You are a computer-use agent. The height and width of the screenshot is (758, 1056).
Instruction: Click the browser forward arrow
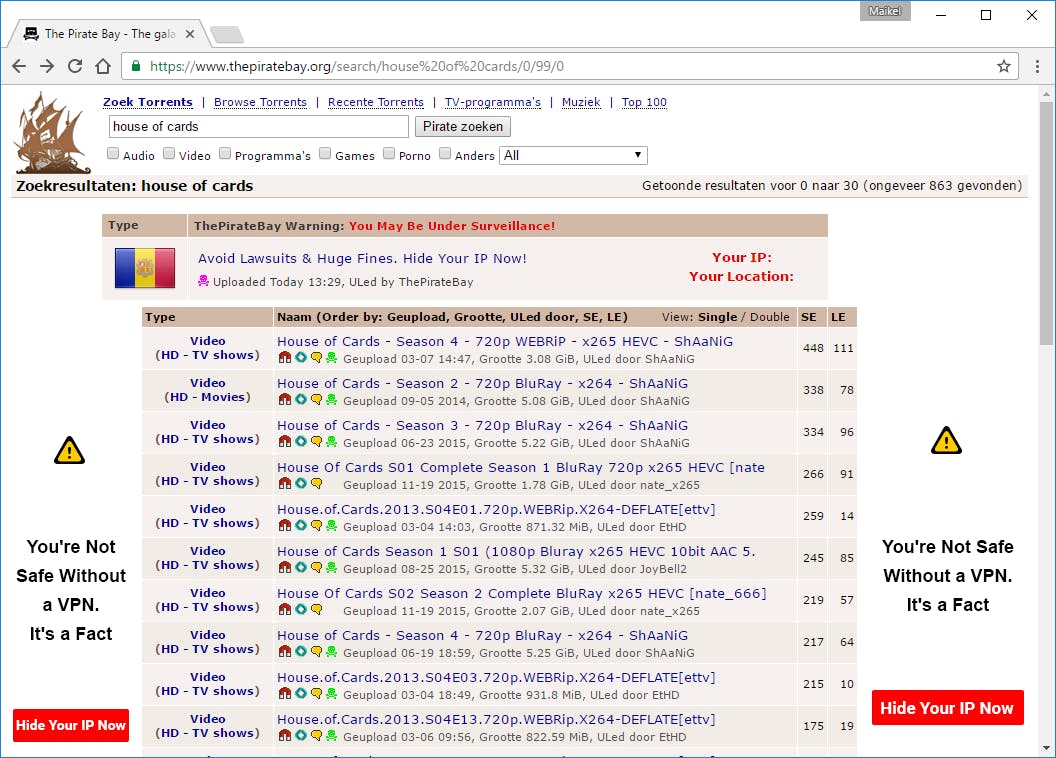[x=46, y=66]
